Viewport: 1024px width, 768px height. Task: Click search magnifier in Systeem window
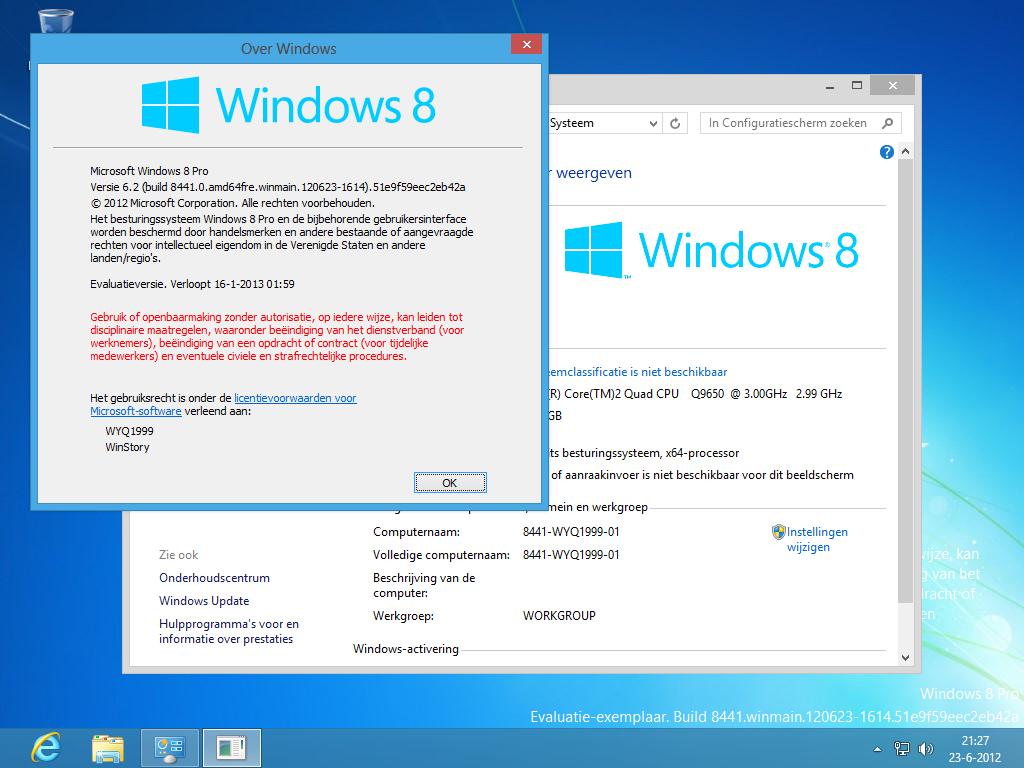888,123
